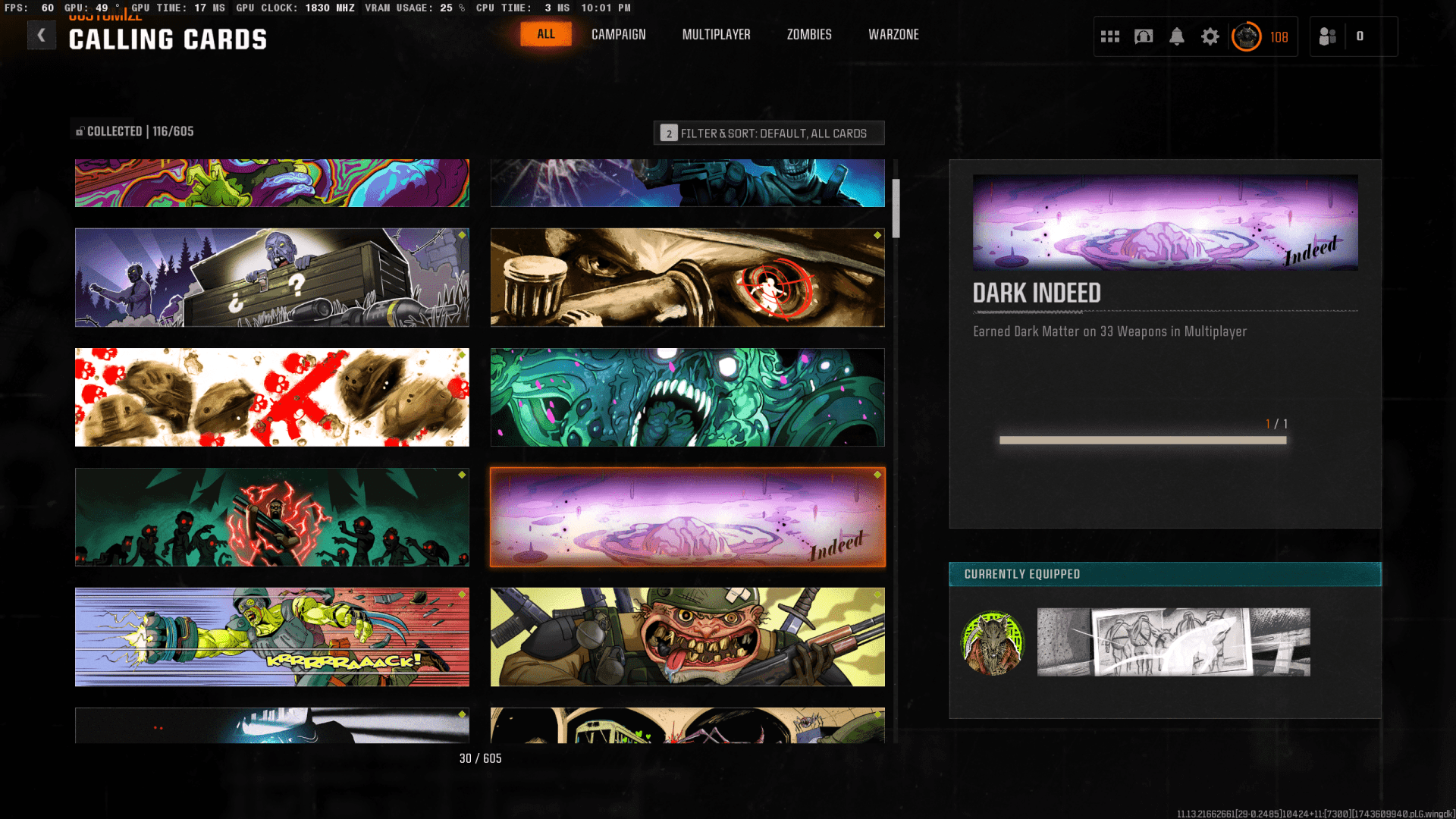Click the equipped wolf emblem icon

993,643
